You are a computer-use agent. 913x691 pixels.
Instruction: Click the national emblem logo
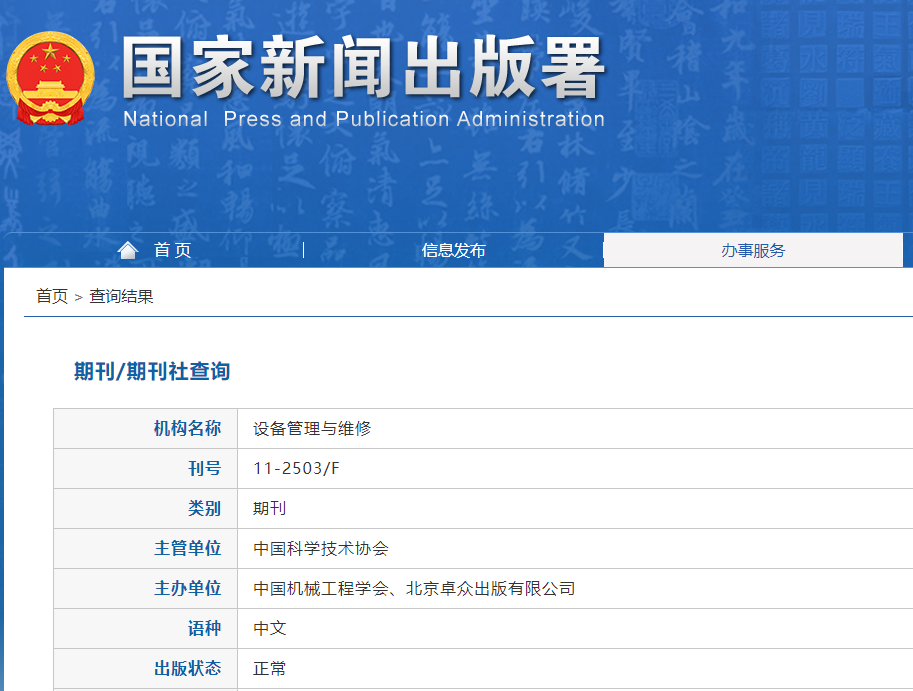[51, 79]
